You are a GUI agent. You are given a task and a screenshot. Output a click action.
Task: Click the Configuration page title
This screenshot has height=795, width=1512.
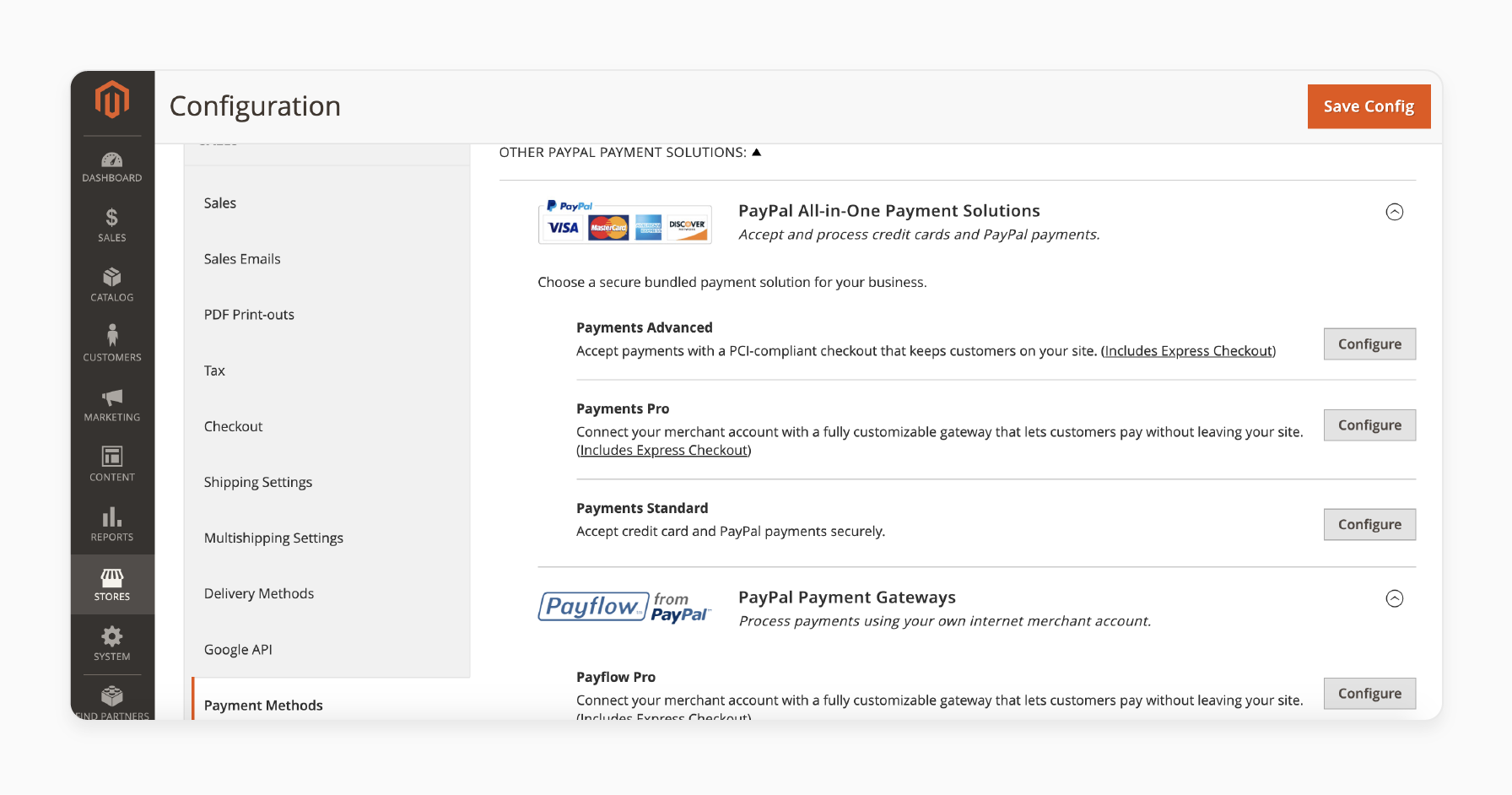255,106
